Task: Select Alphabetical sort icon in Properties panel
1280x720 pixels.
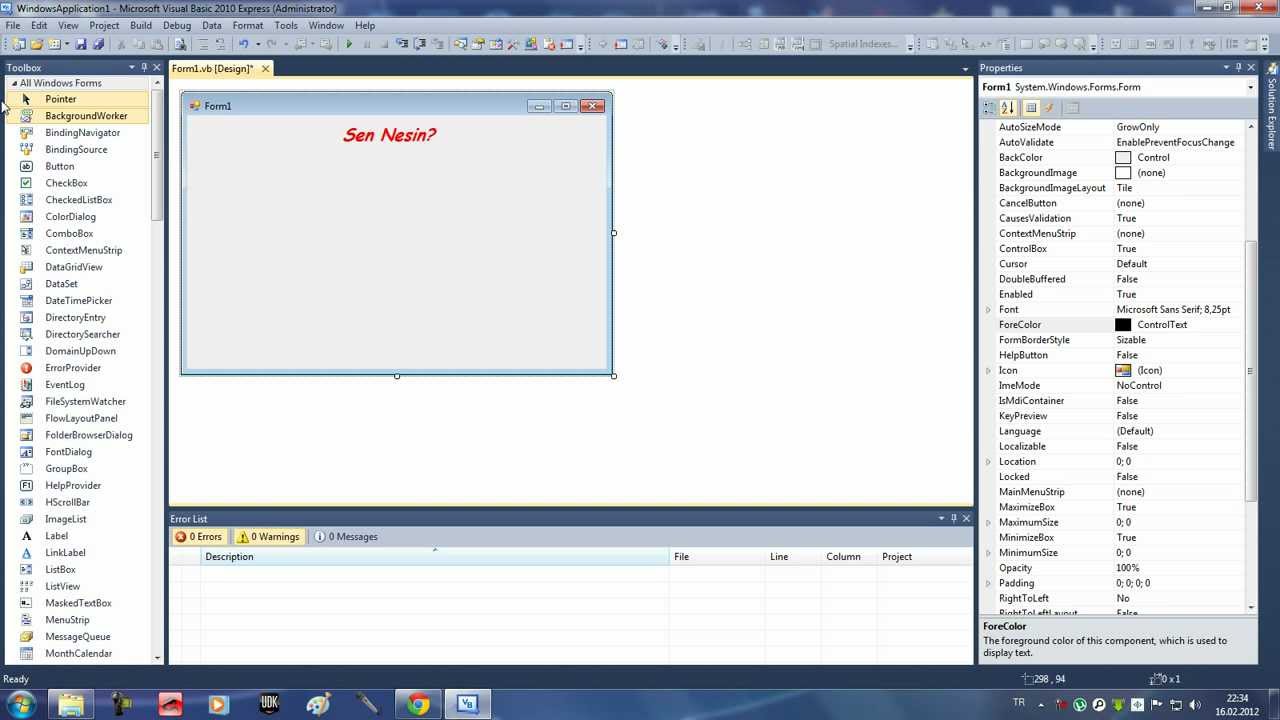Action: tap(1008, 108)
